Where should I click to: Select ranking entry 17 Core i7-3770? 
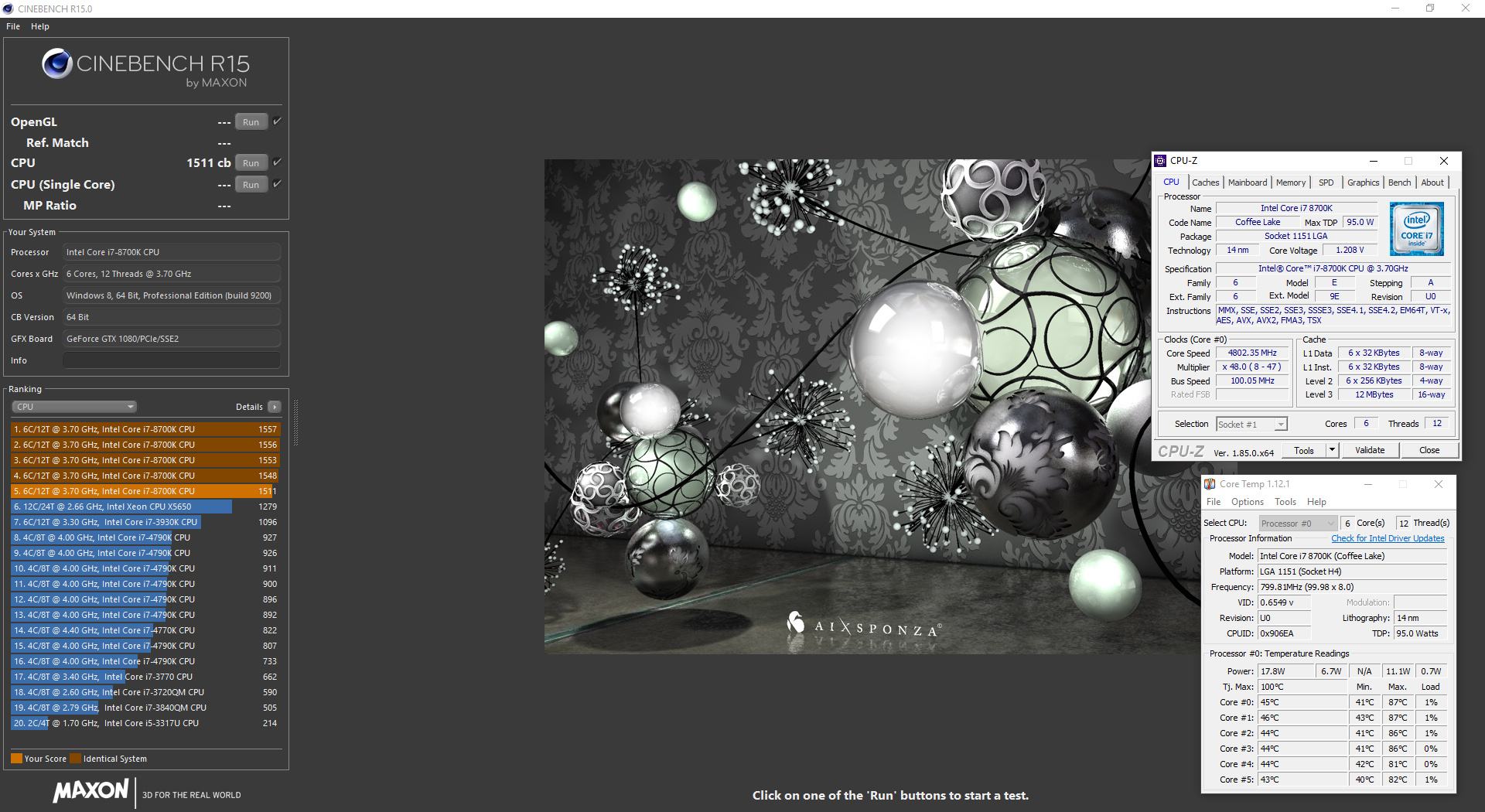145,677
